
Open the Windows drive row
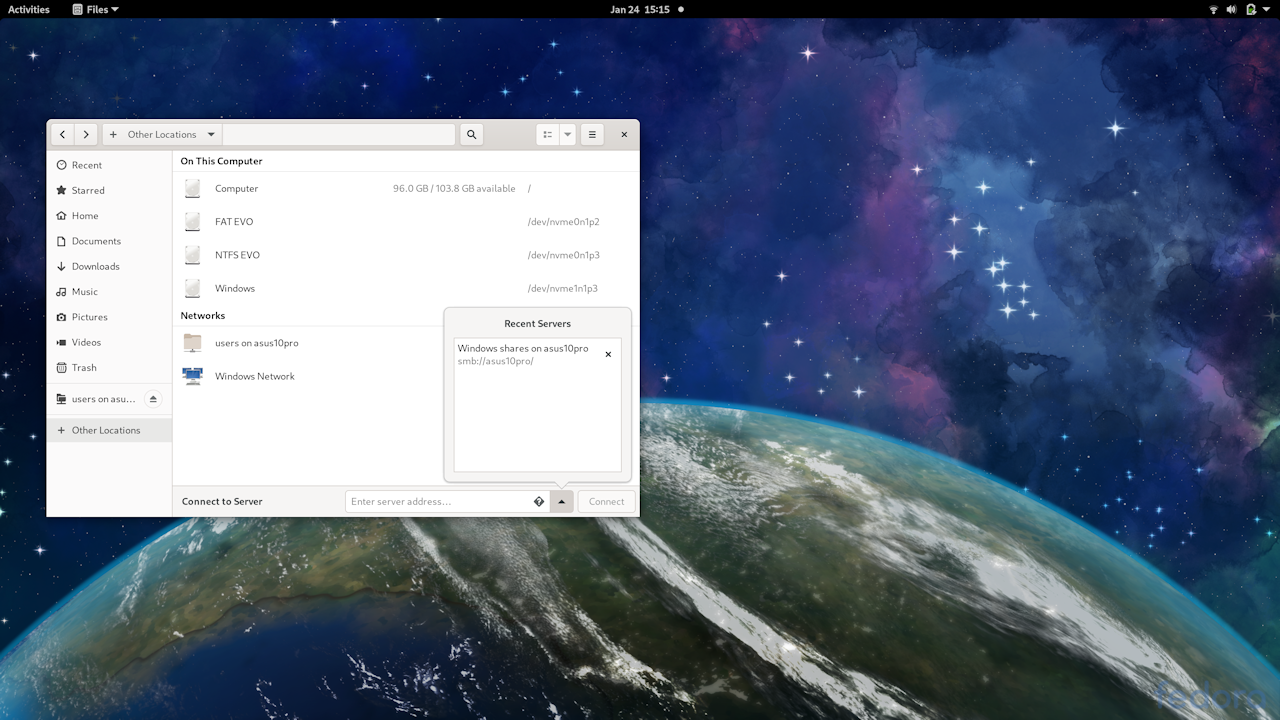(405, 288)
